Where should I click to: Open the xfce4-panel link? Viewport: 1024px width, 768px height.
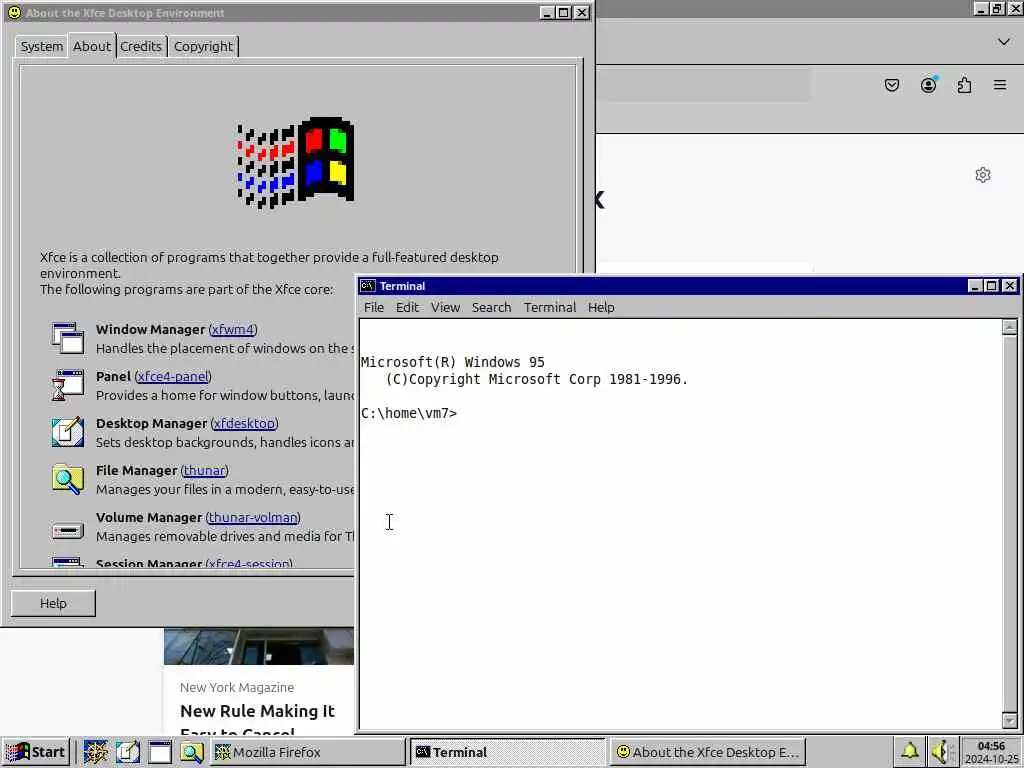pos(173,377)
